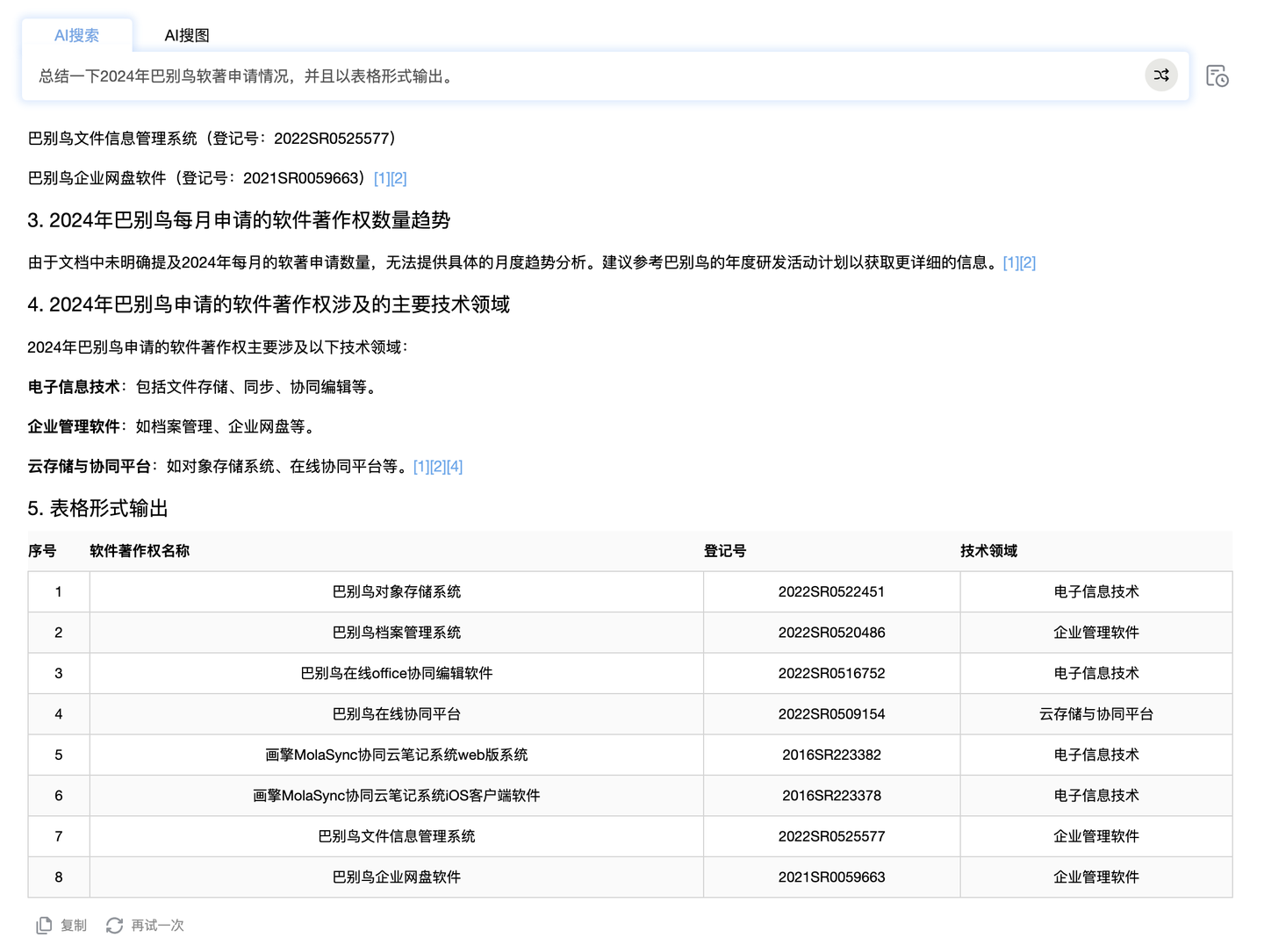Select cell 巴别鸟对象存储系统
The width and height of the screenshot is (1264, 952).
coord(397,591)
